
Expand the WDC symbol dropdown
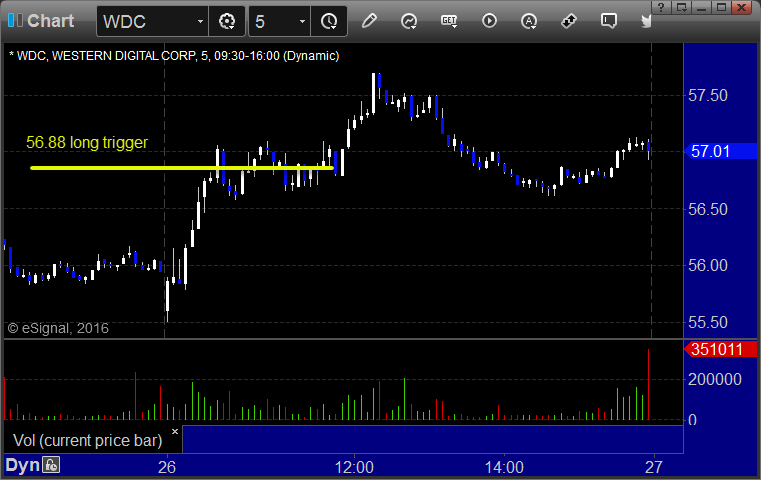[x=200, y=22]
